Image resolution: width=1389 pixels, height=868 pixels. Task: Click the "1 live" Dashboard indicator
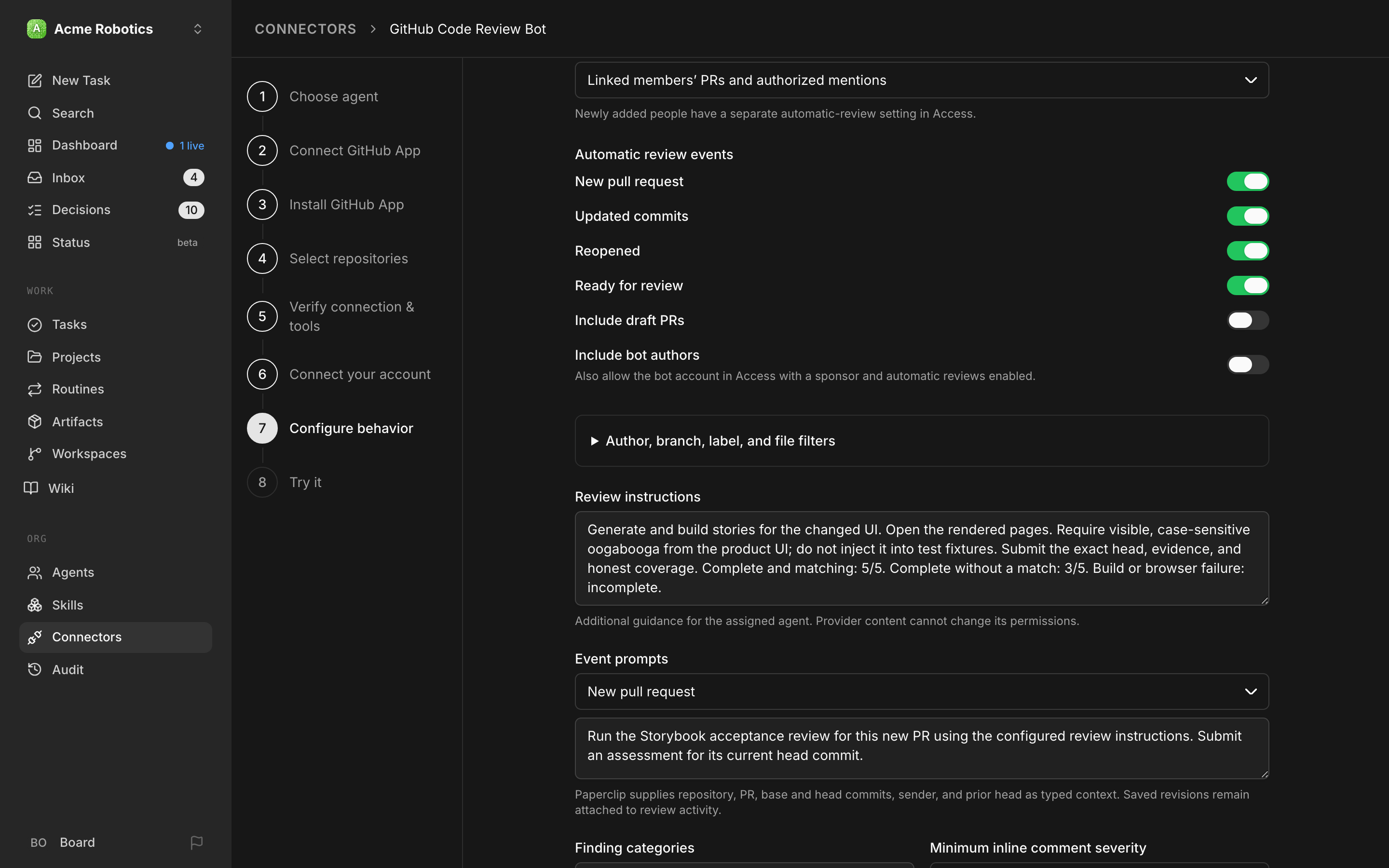[x=185, y=146]
